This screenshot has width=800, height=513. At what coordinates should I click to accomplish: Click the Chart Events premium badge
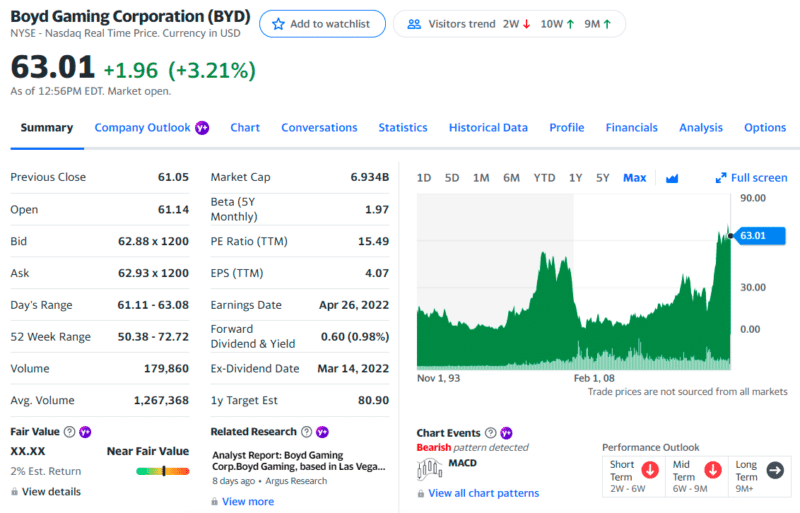pyautogui.click(x=506, y=433)
